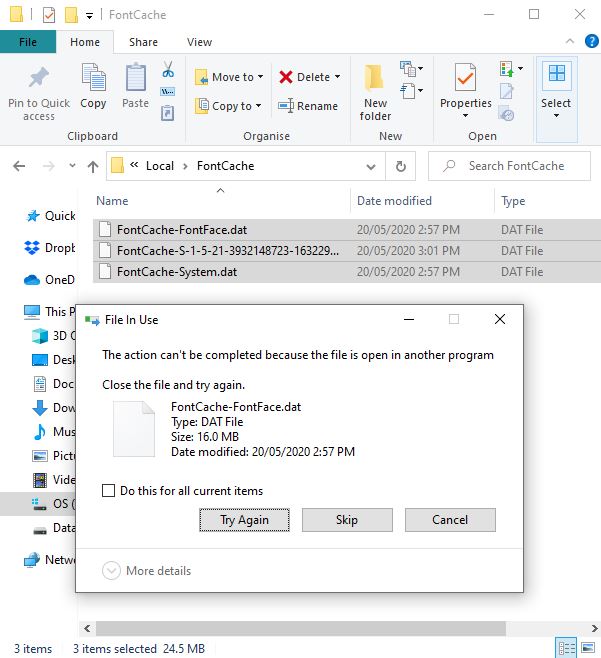Open the Recent locations dropdown

pyautogui.click(x=72, y=166)
